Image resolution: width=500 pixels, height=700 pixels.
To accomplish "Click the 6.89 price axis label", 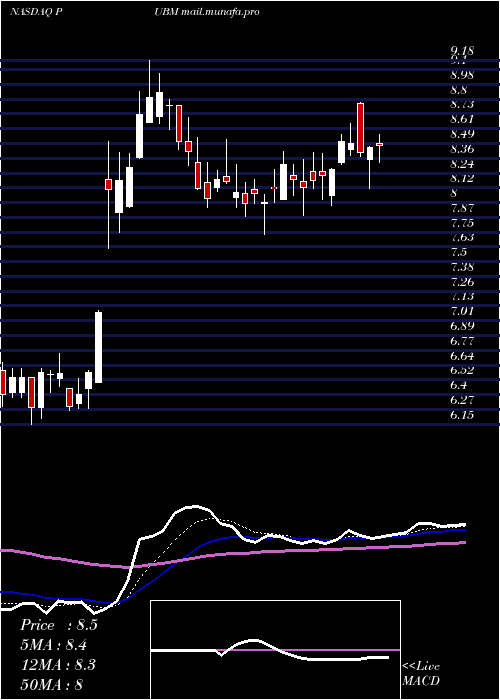I will pos(462,326).
